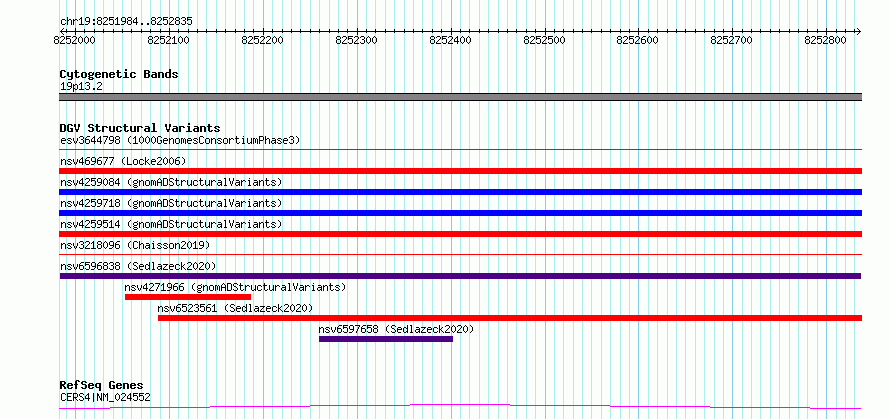This screenshot has height=419, width=890.
Task: Click the 8252600 ruler tick label
Action: (639, 41)
